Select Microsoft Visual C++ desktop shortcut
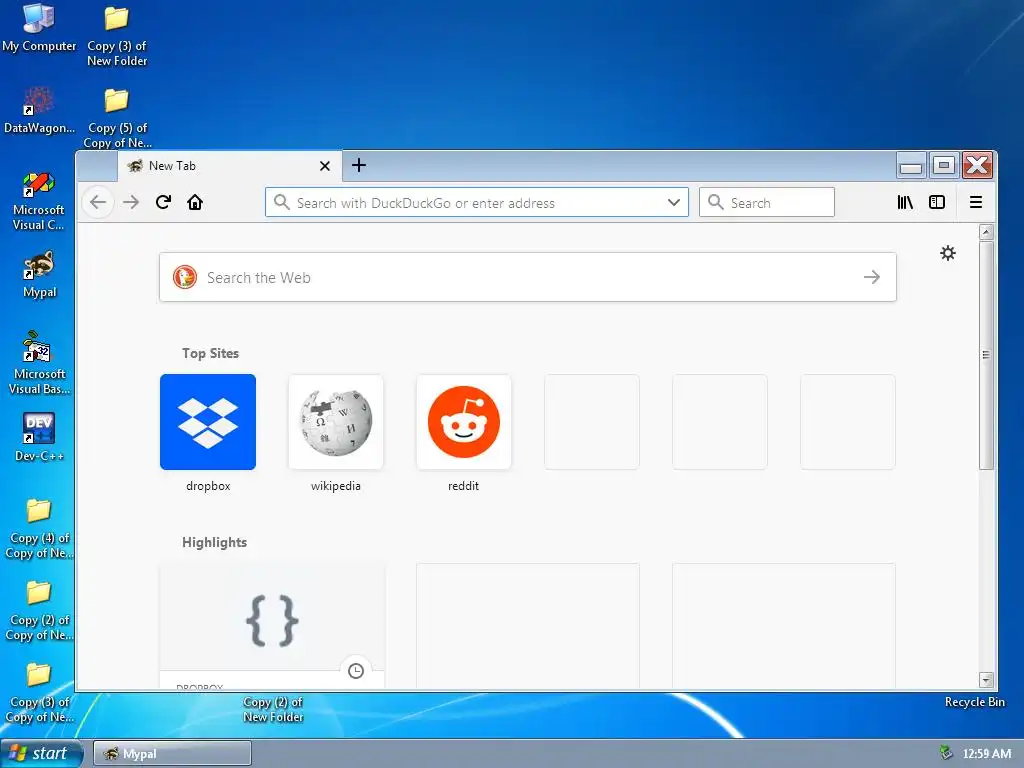Image resolution: width=1024 pixels, height=768 pixels. 39,201
